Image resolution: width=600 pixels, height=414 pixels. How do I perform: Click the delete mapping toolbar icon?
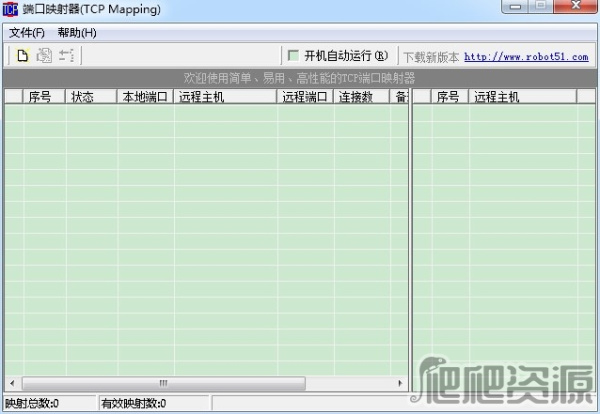pyautogui.click(x=67, y=55)
